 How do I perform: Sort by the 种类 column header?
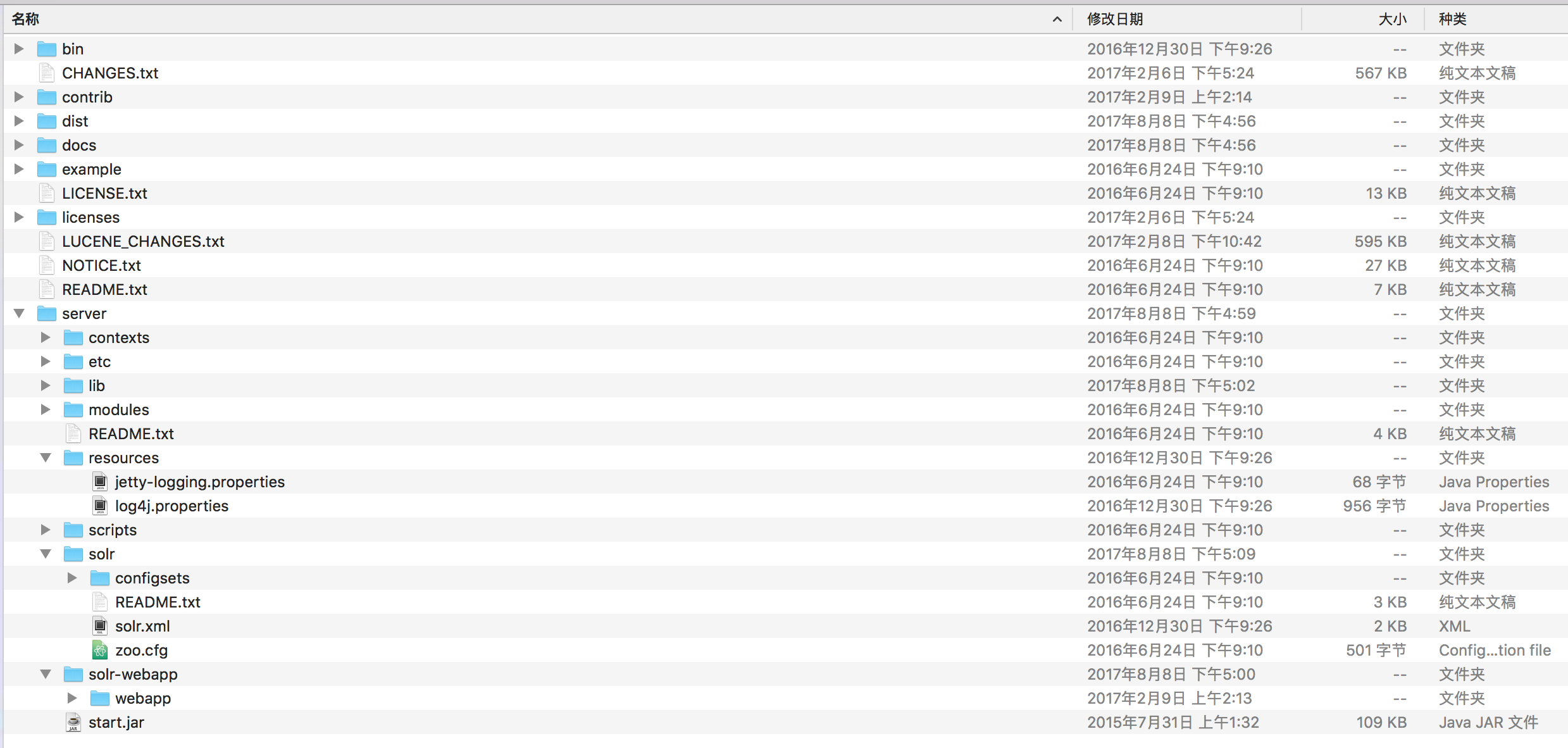(x=1452, y=19)
